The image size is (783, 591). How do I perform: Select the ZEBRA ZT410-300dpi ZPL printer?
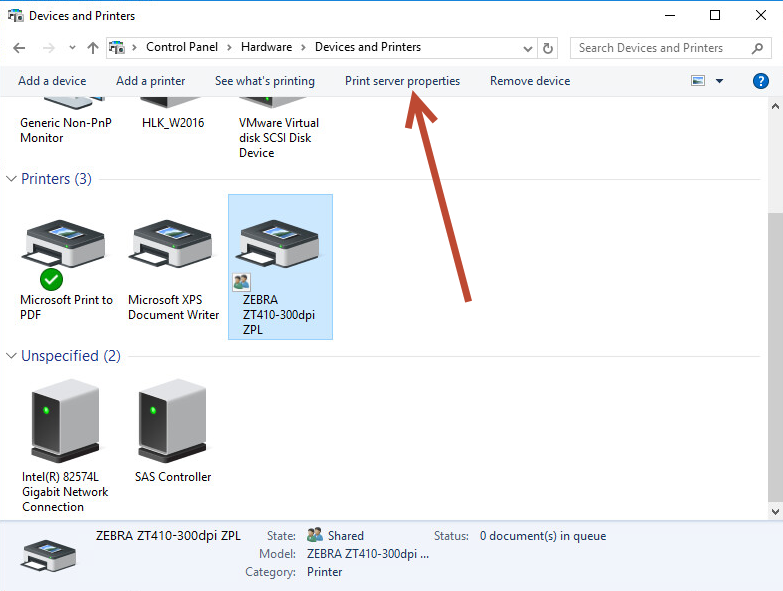280,247
